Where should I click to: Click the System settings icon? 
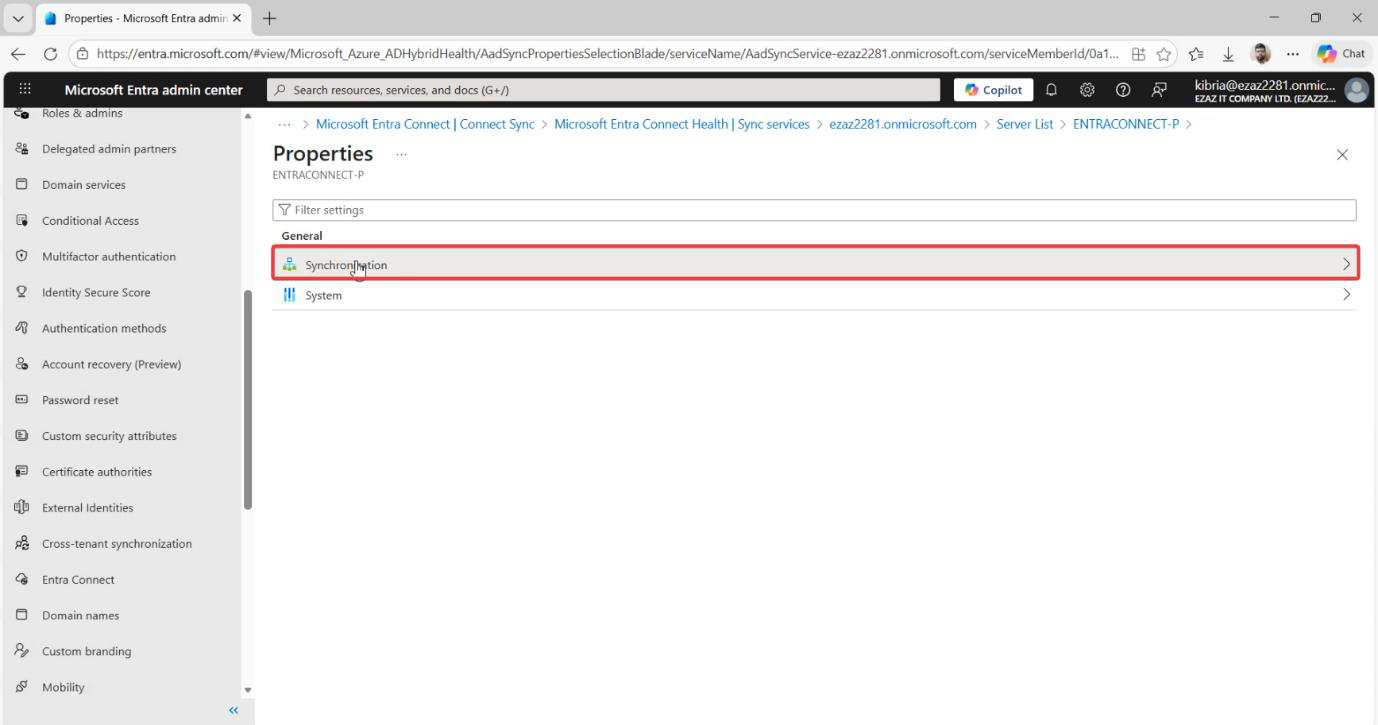290,295
